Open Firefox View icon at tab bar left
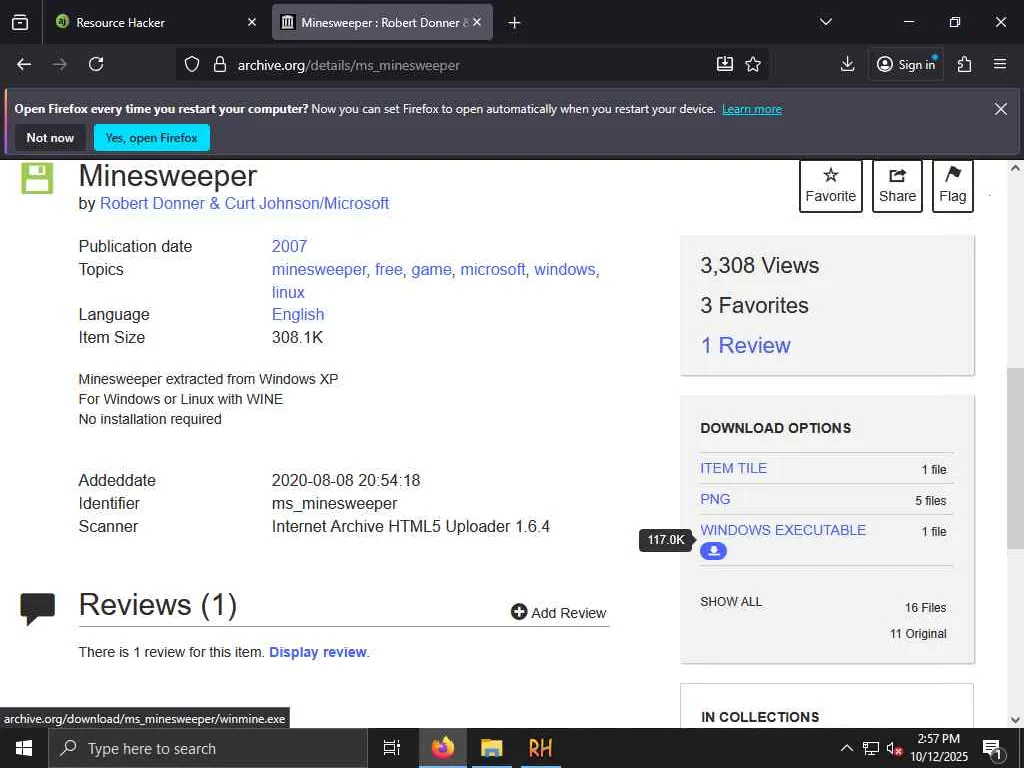1024x768 pixels. coord(20,22)
